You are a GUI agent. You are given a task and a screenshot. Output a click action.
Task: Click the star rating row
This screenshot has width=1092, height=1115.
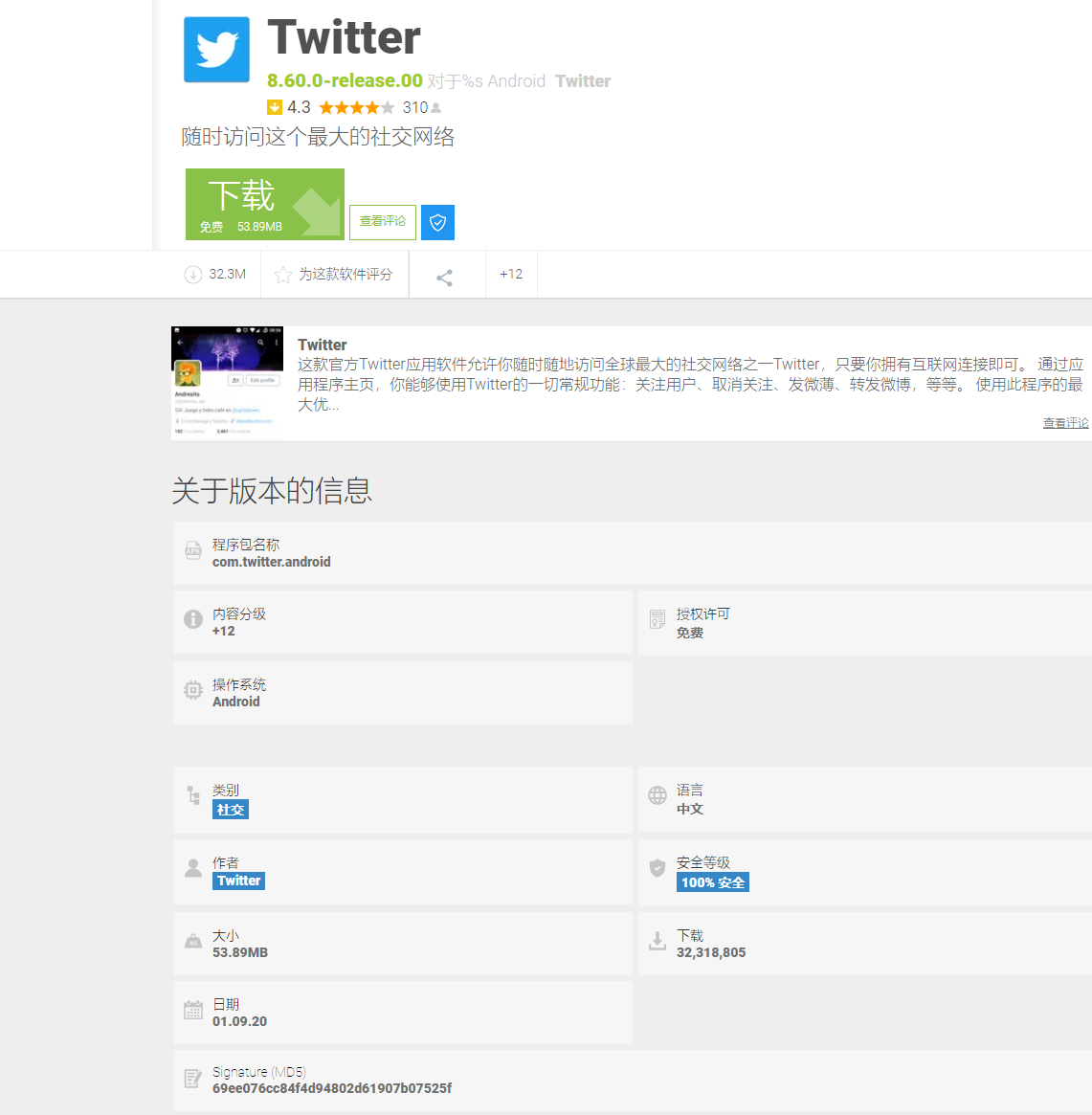pos(356,108)
